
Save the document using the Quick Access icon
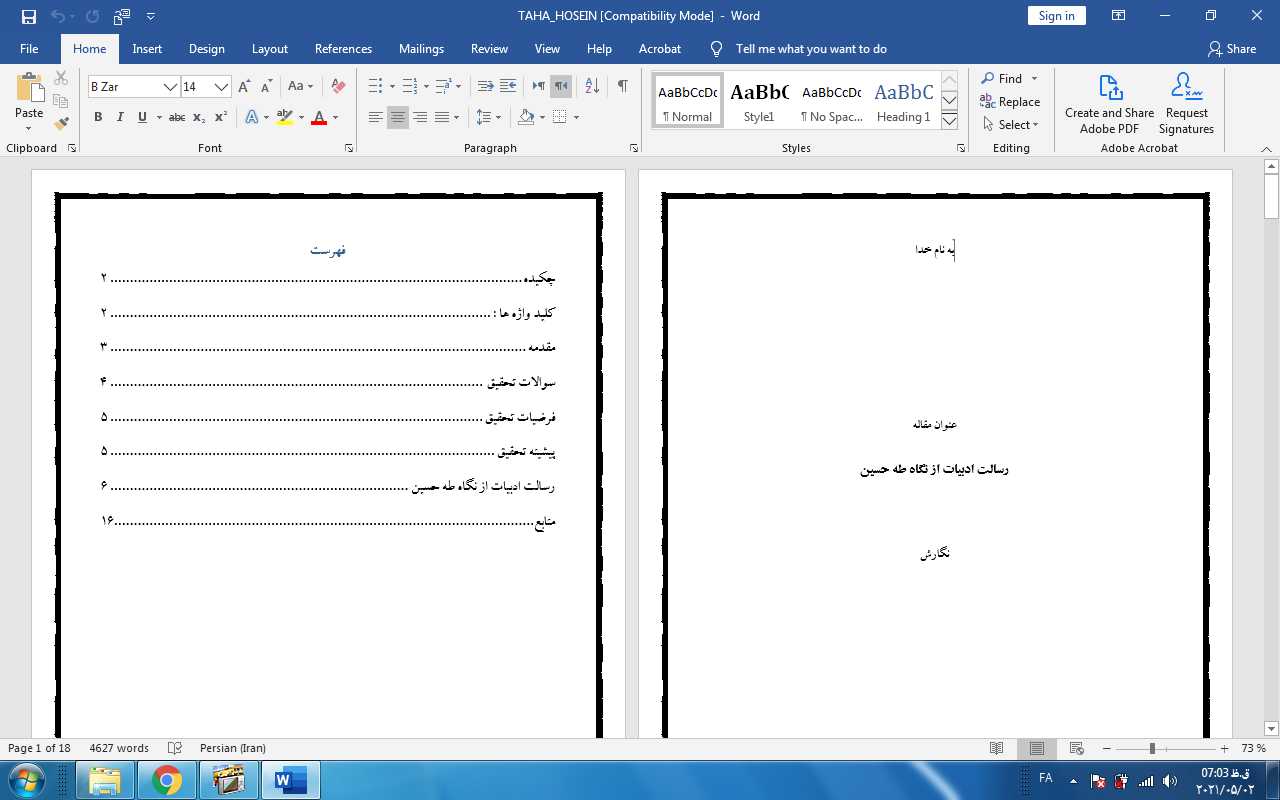[29, 16]
